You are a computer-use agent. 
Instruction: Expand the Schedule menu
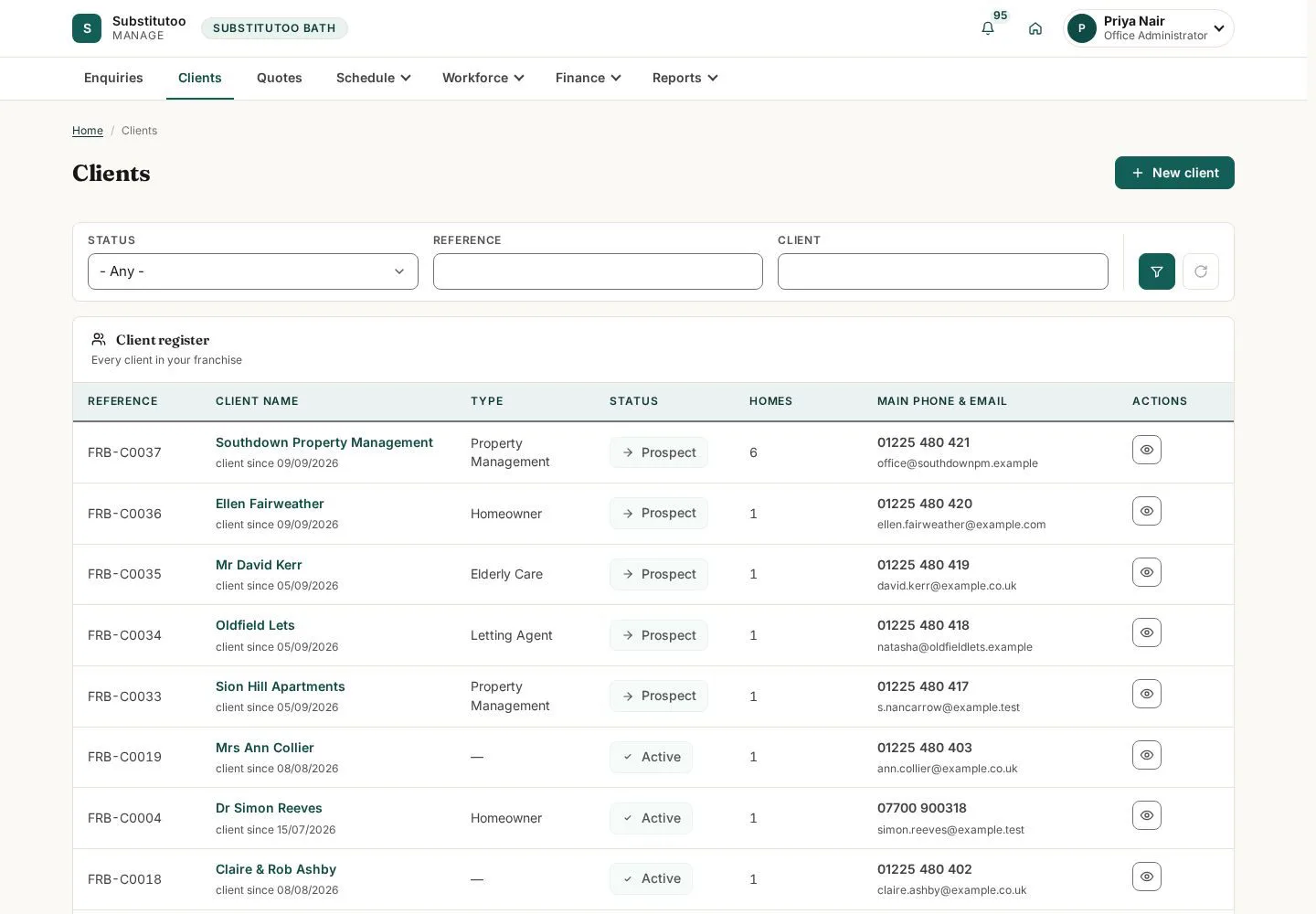[374, 78]
